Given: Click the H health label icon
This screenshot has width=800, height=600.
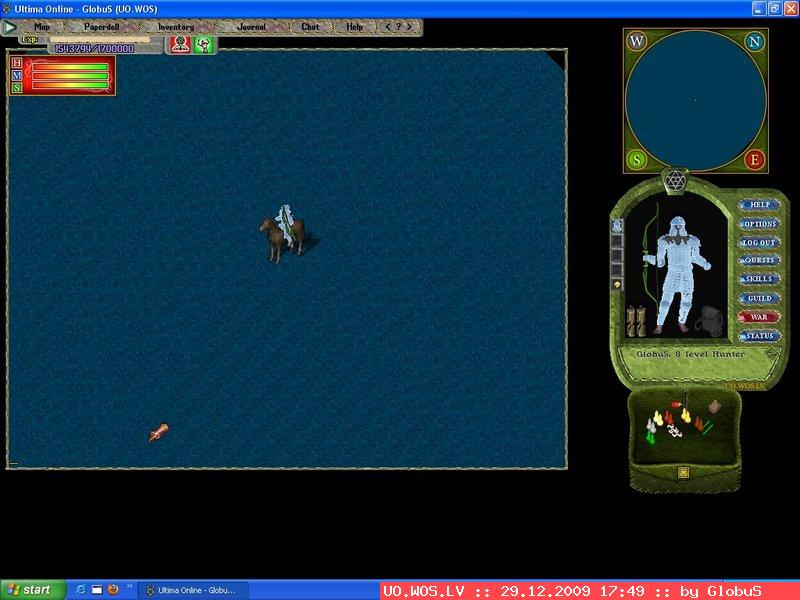Looking at the screenshot, I should click(17, 63).
